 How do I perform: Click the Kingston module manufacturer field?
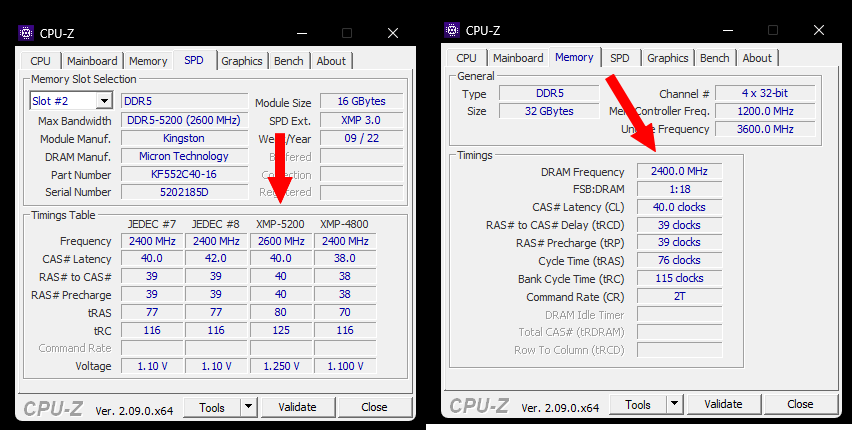coord(184,138)
